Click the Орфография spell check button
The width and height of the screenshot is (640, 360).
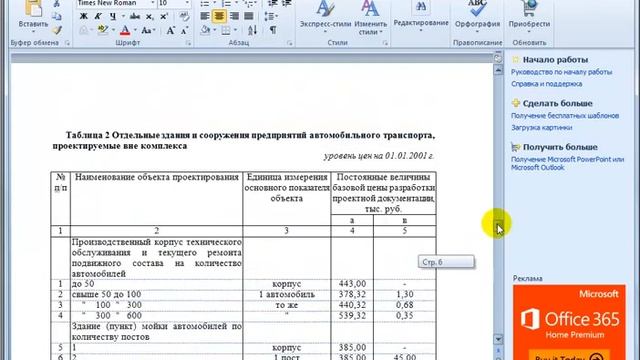click(x=477, y=16)
